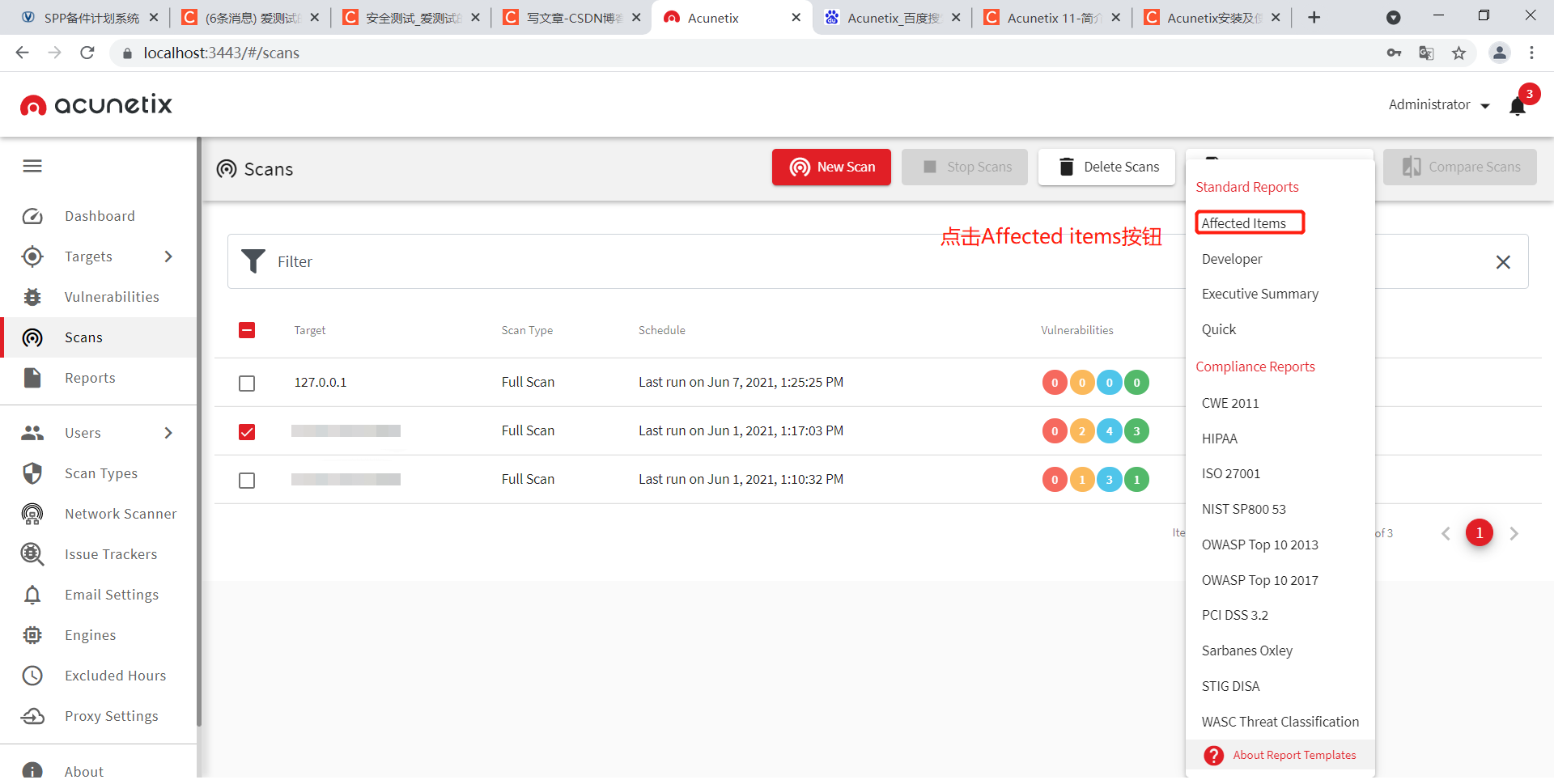Image resolution: width=1554 pixels, height=784 pixels.
Task: Click the Acunetix logo
Action: point(95,104)
